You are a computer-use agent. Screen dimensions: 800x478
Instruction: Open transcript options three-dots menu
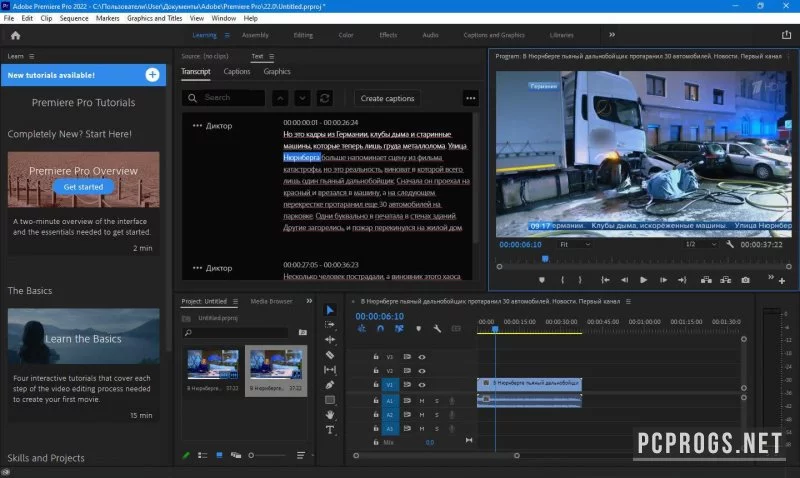[x=470, y=98]
